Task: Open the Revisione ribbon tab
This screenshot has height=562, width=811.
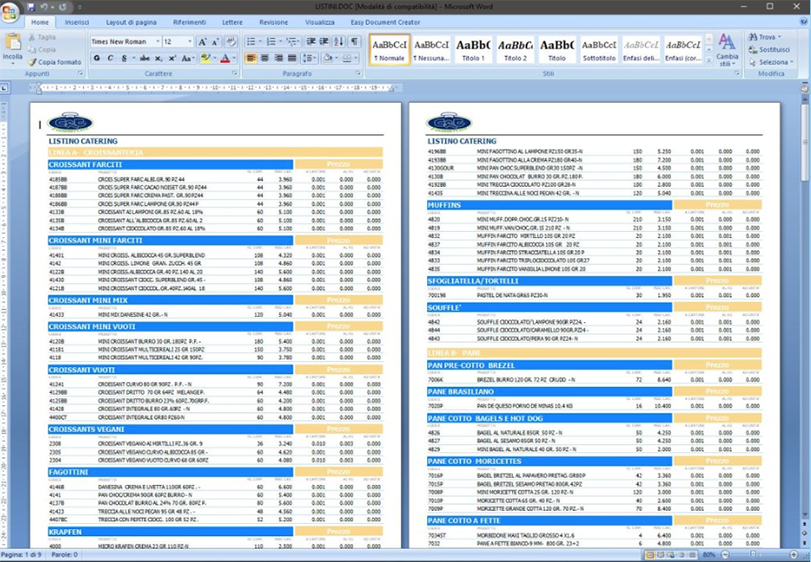Action: pyautogui.click(x=273, y=21)
